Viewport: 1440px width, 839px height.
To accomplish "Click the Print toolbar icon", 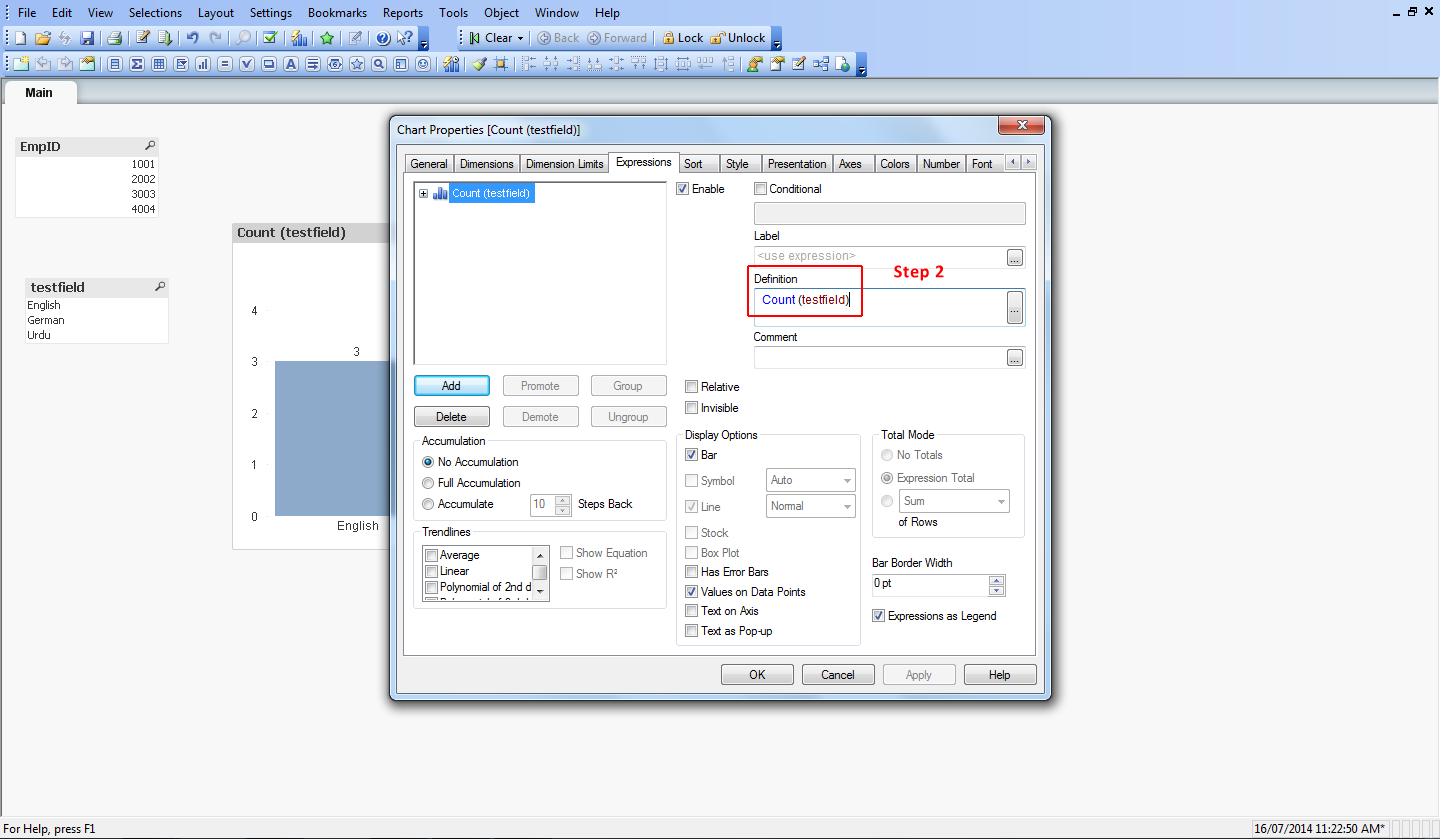I will (114, 38).
